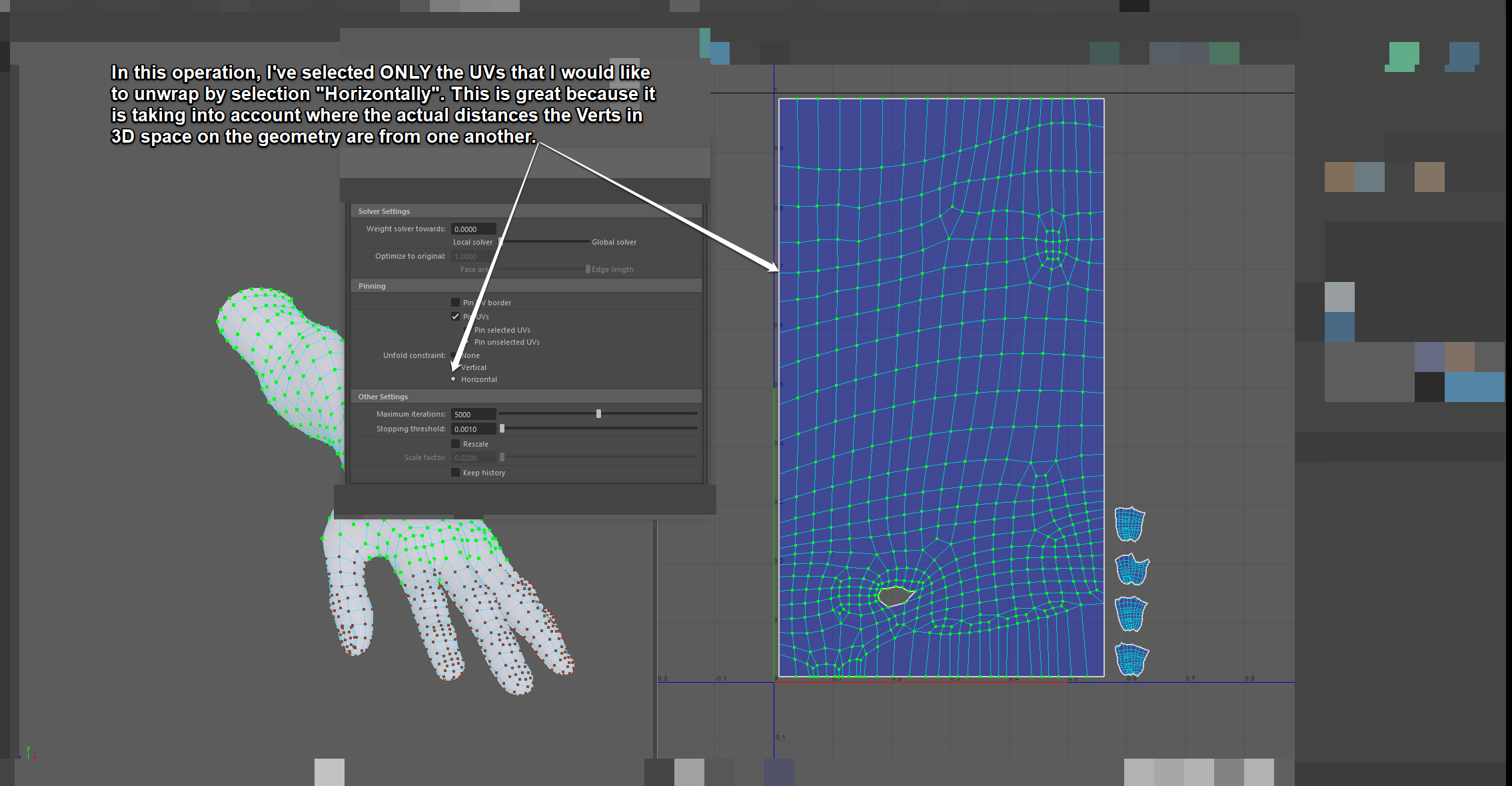The image size is (1512, 786).
Task: Click the Optimize to original value field
Action: coord(473,257)
